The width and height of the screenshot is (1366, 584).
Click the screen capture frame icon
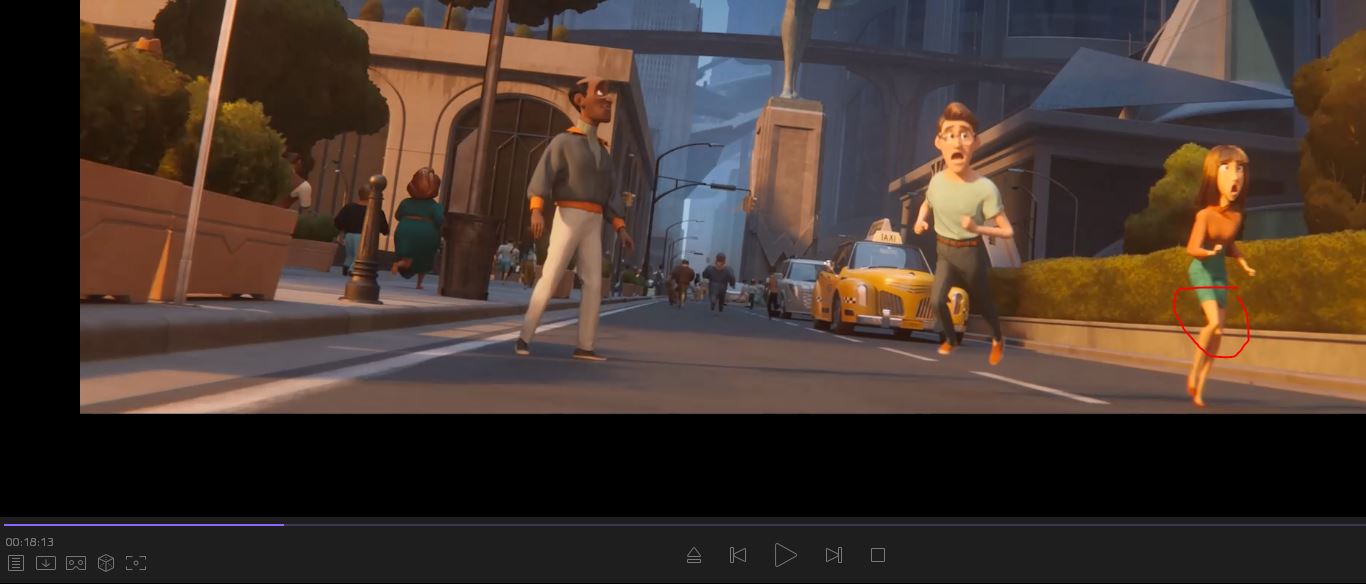coord(136,563)
